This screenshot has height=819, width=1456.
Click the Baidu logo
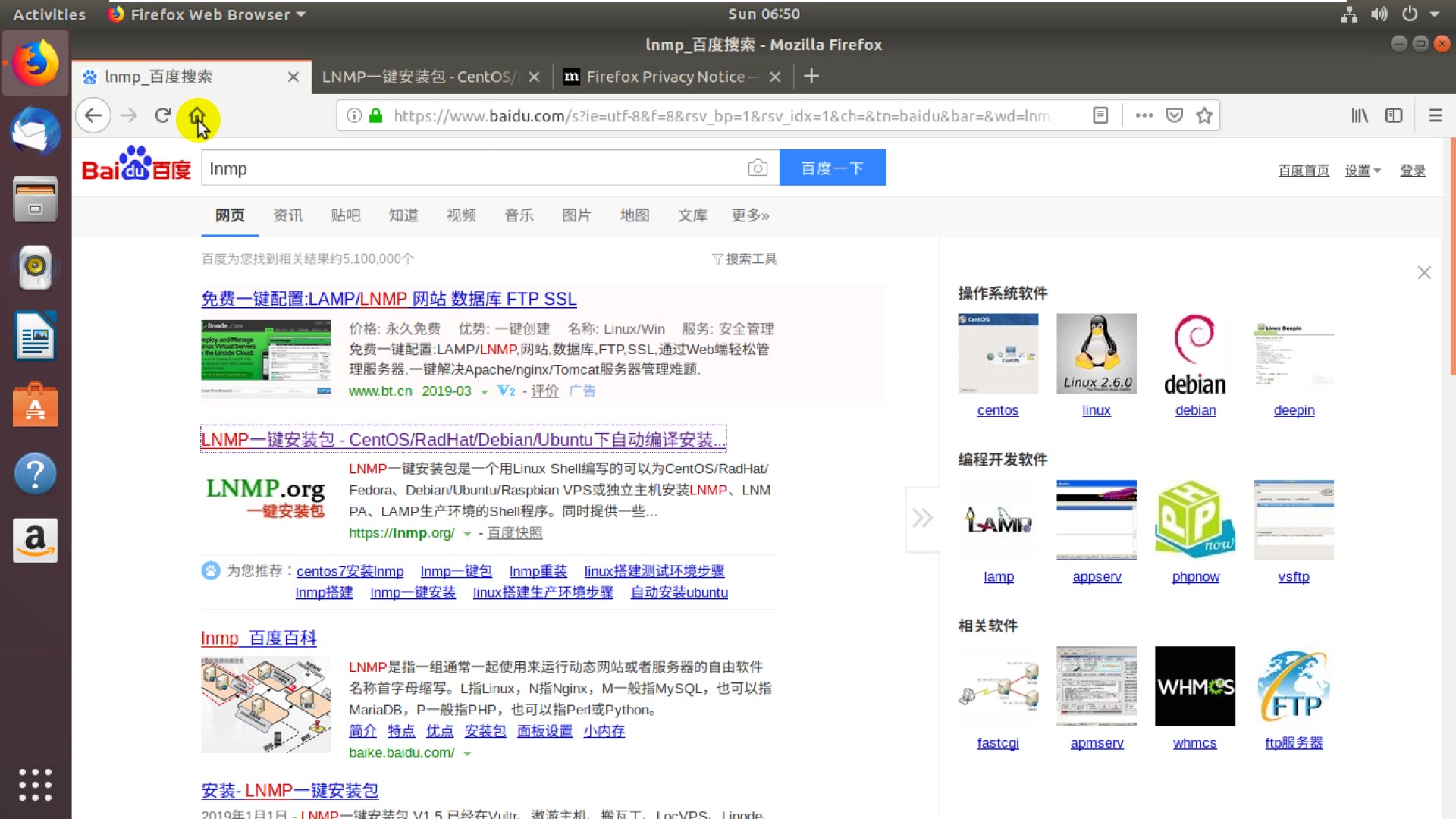click(x=136, y=164)
